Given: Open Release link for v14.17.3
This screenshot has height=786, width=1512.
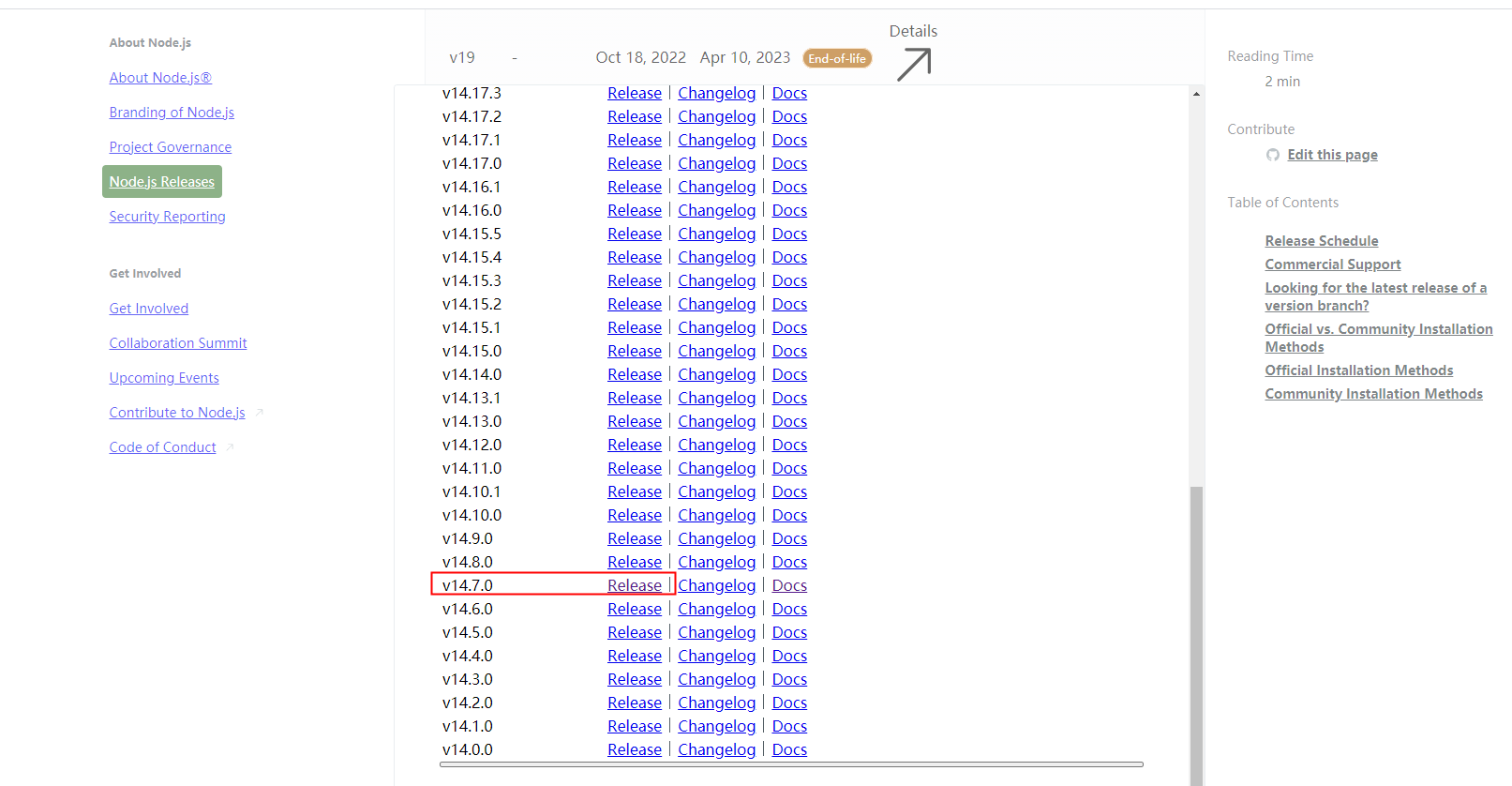Looking at the screenshot, I should [x=635, y=93].
